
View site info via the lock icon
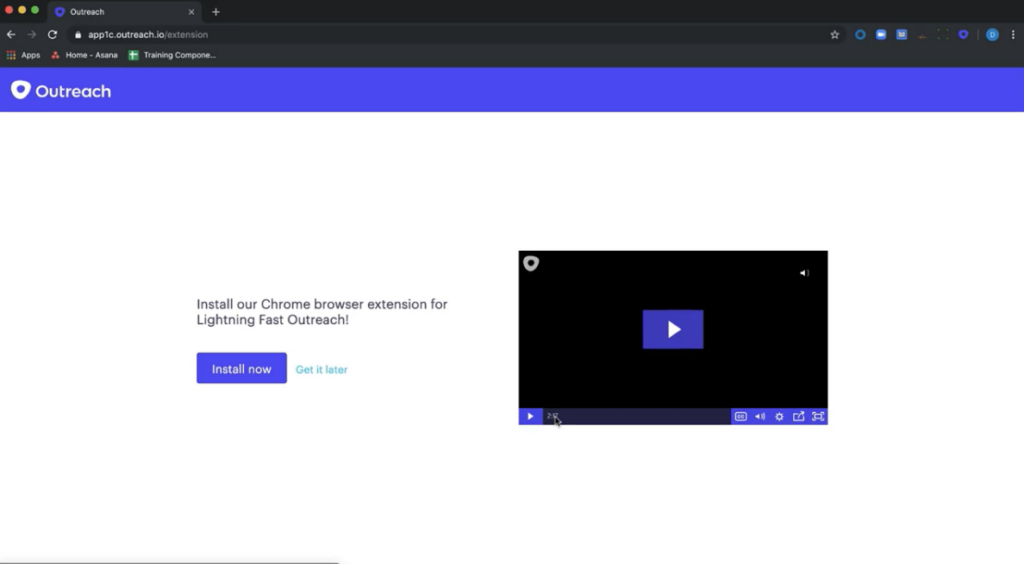78,35
